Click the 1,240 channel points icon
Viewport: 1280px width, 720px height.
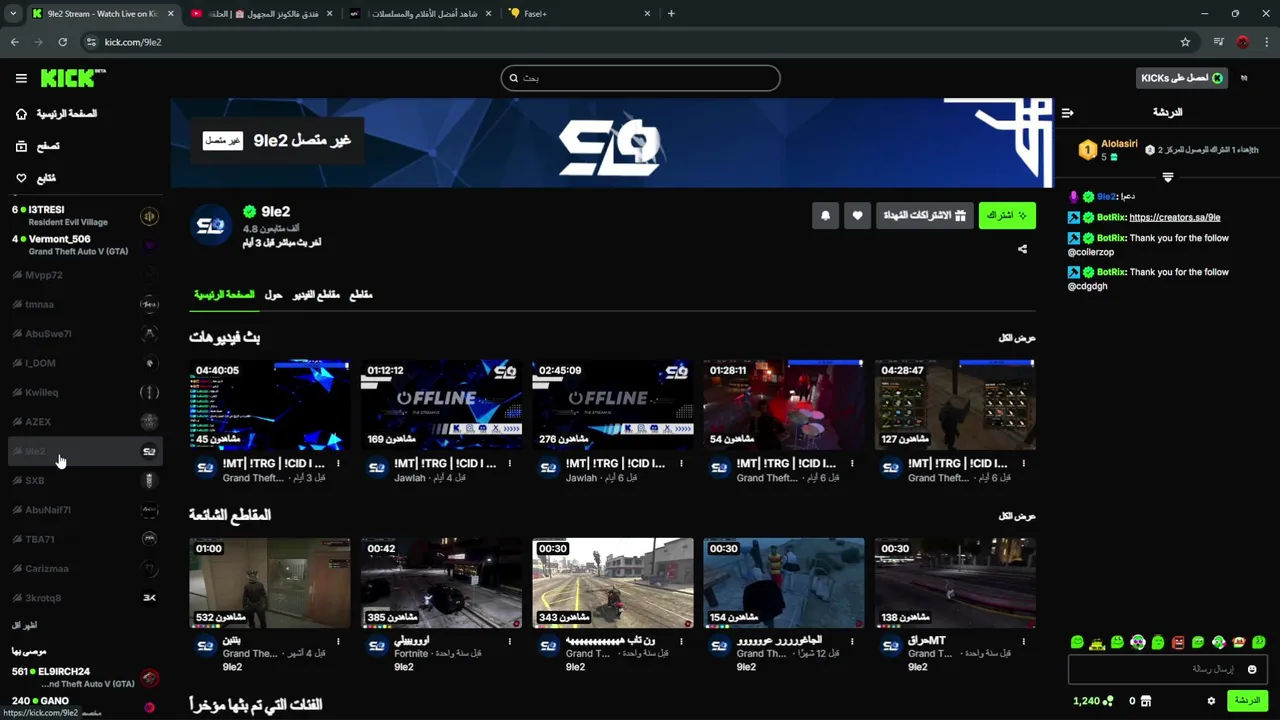coord(1108,701)
